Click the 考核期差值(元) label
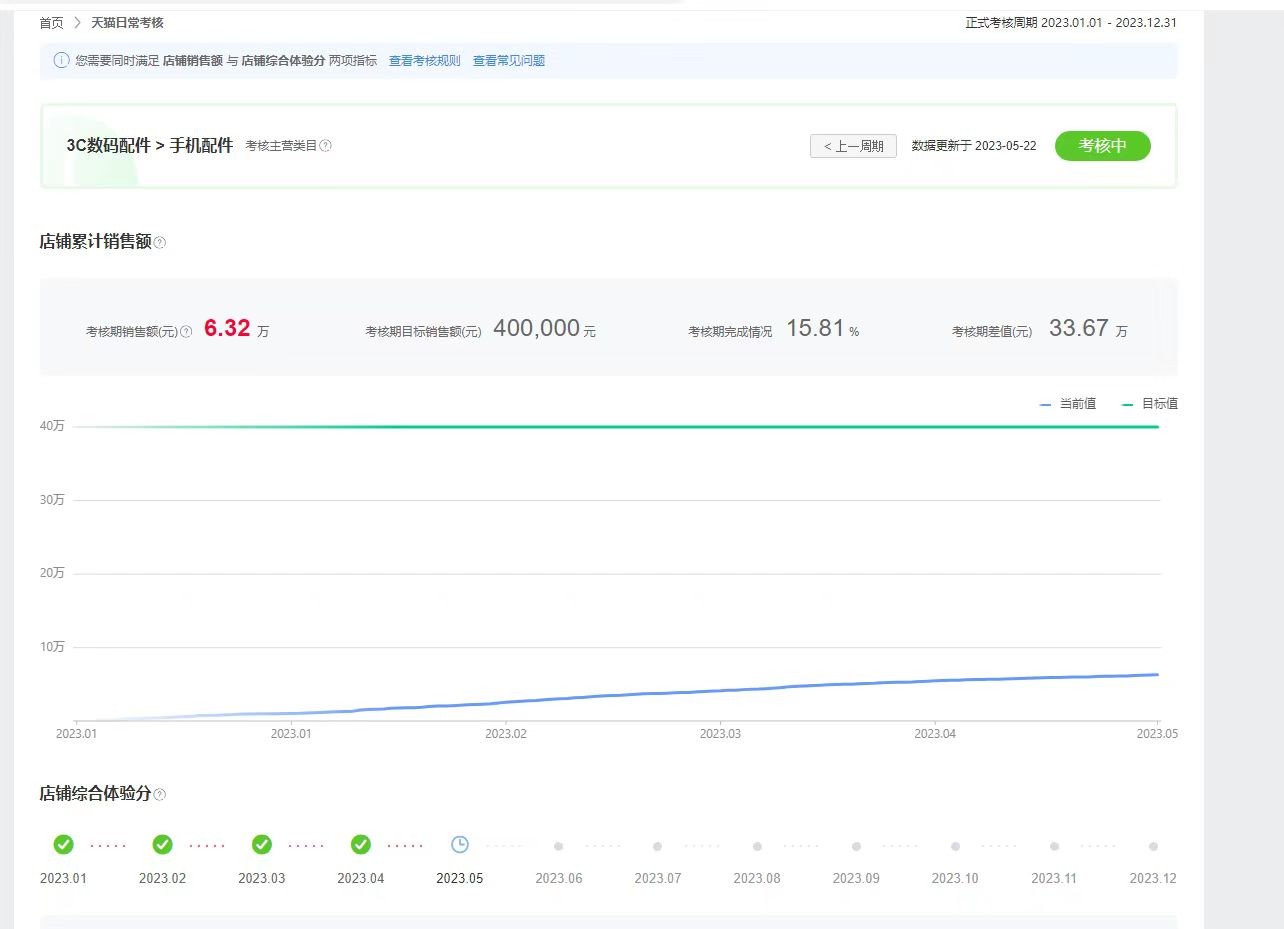 click(x=992, y=331)
